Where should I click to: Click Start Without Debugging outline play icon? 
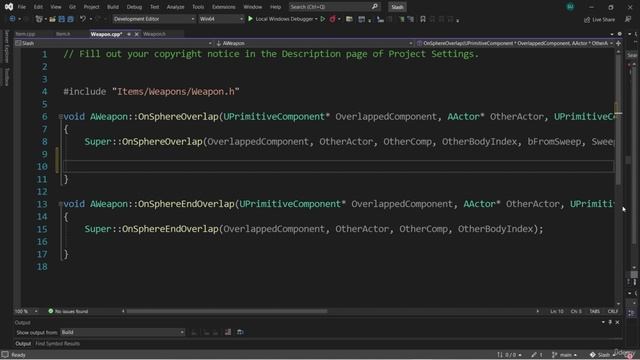(x=323, y=19)
